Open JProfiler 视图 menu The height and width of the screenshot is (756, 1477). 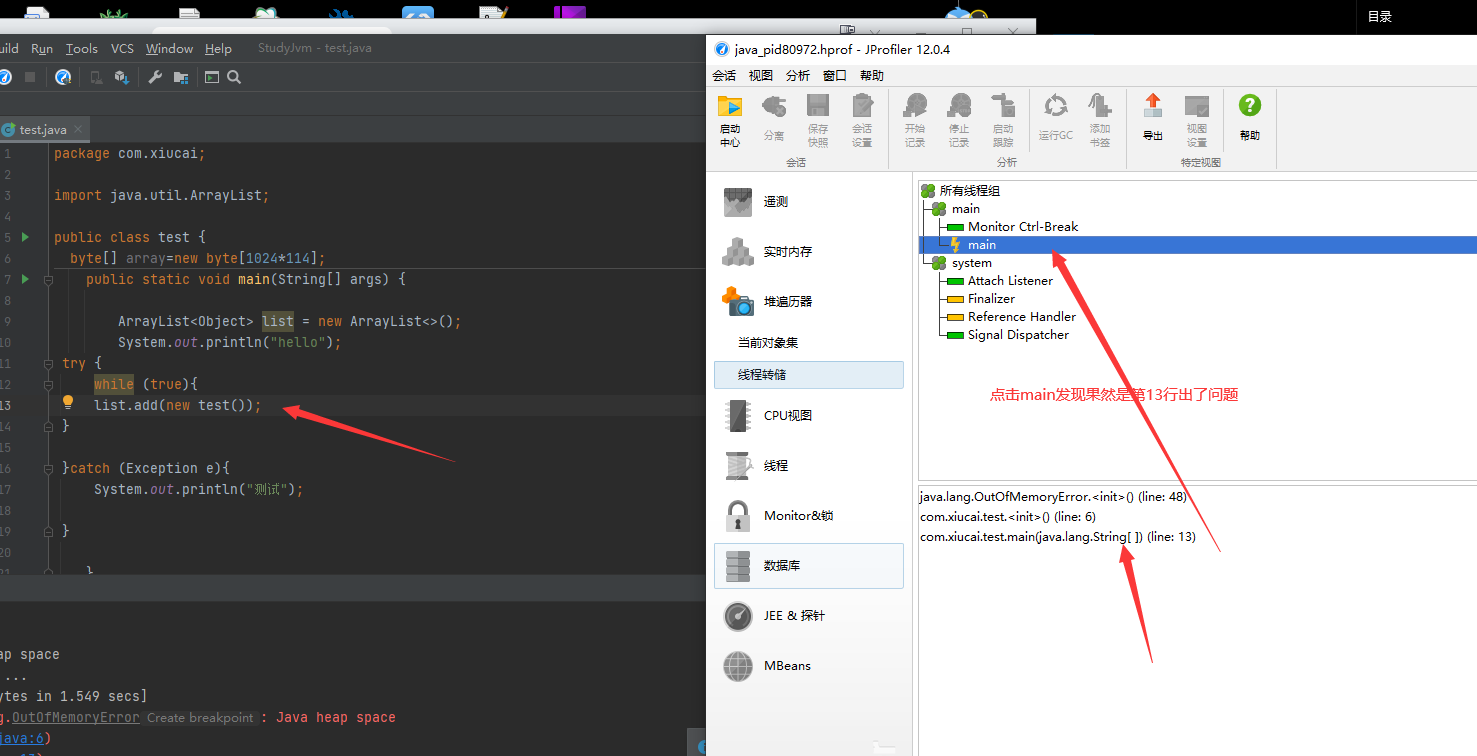click(x=761, y=76)
